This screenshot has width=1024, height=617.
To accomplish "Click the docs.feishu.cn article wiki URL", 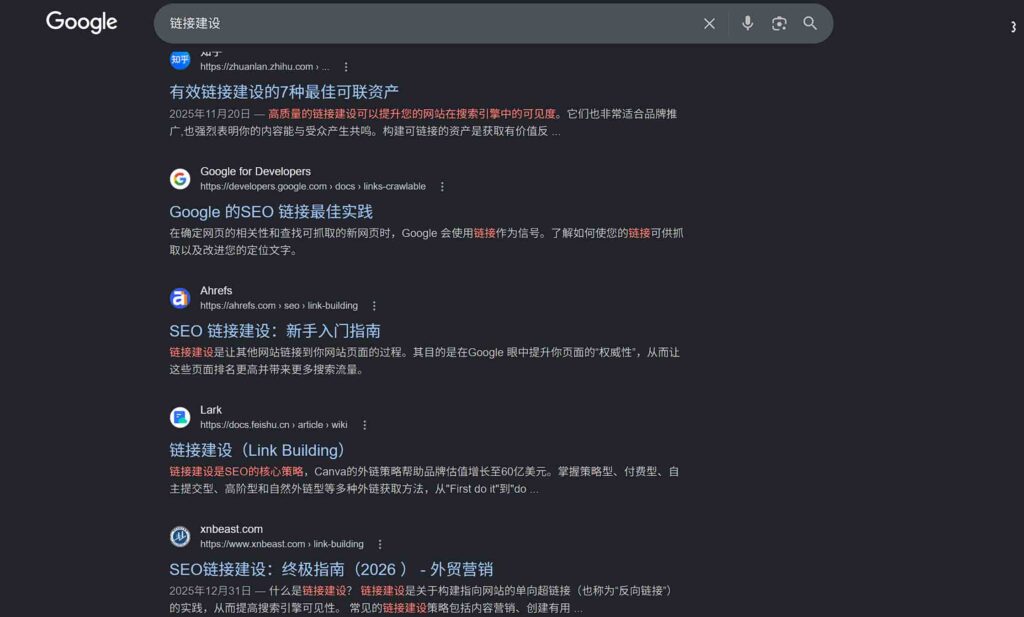I will pos(274,424).
